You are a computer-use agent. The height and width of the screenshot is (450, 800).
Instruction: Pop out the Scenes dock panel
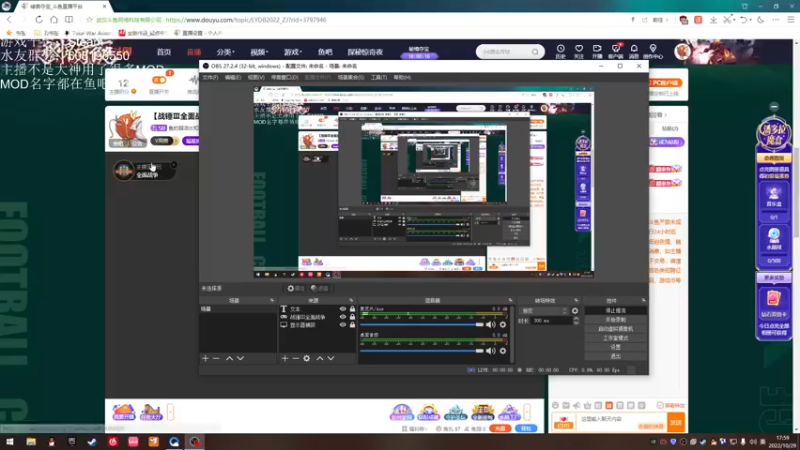click(x=272, y=301)
